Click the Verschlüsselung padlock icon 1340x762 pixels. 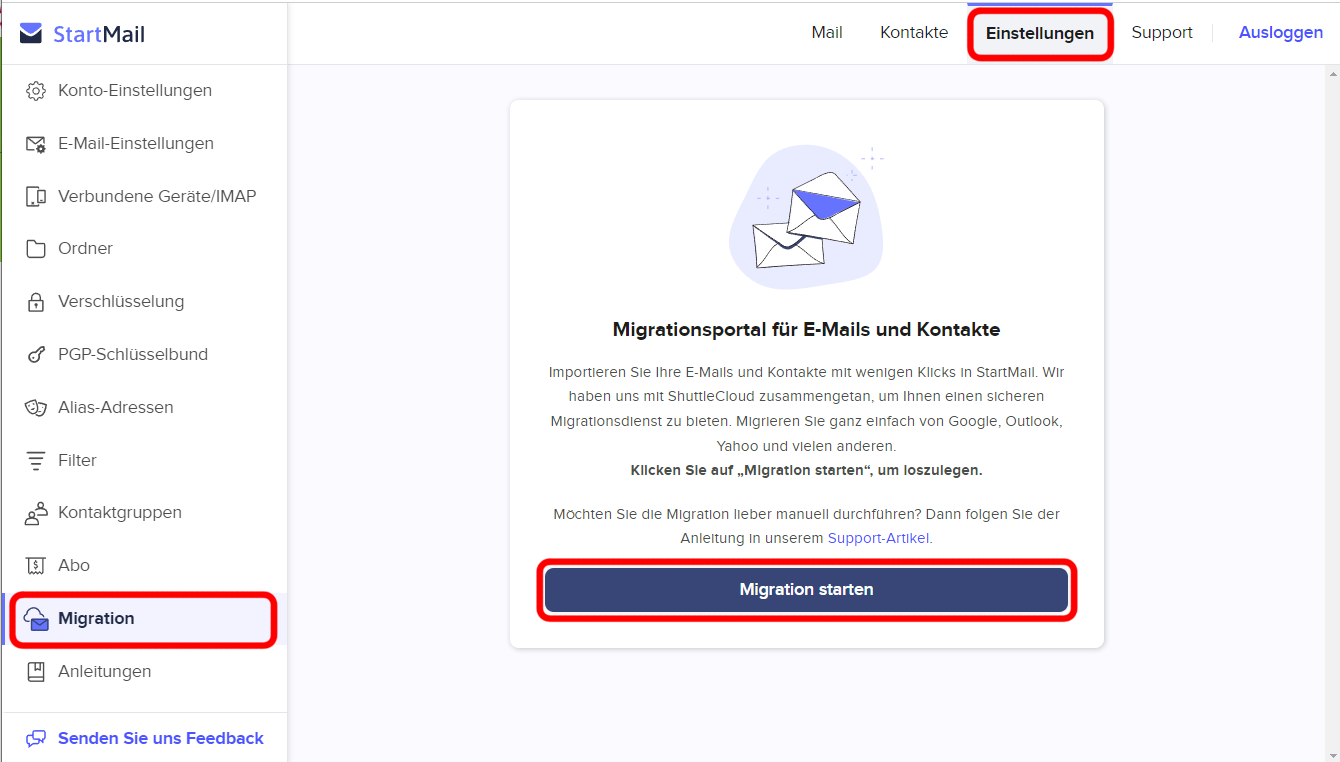coord(36,302)
